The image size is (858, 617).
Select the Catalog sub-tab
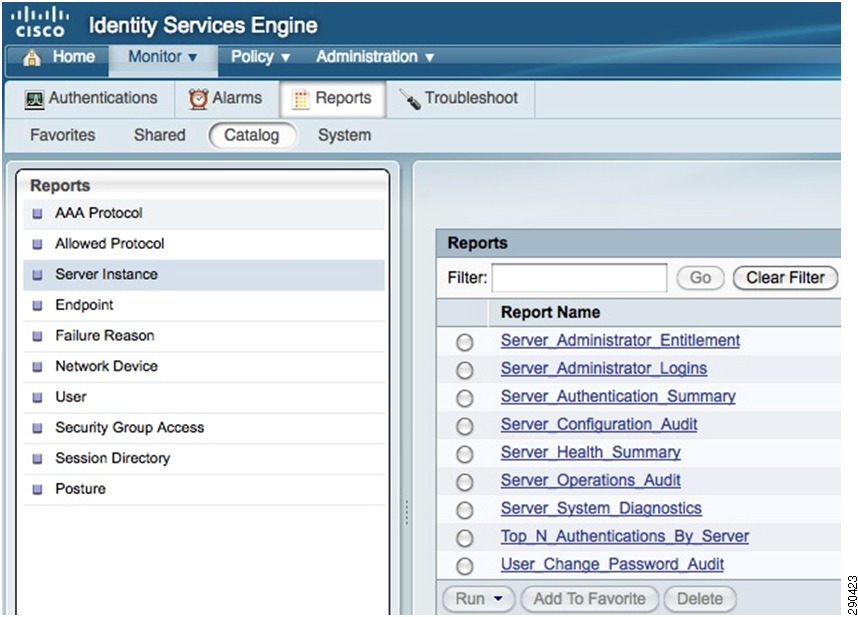click(252, 135)
